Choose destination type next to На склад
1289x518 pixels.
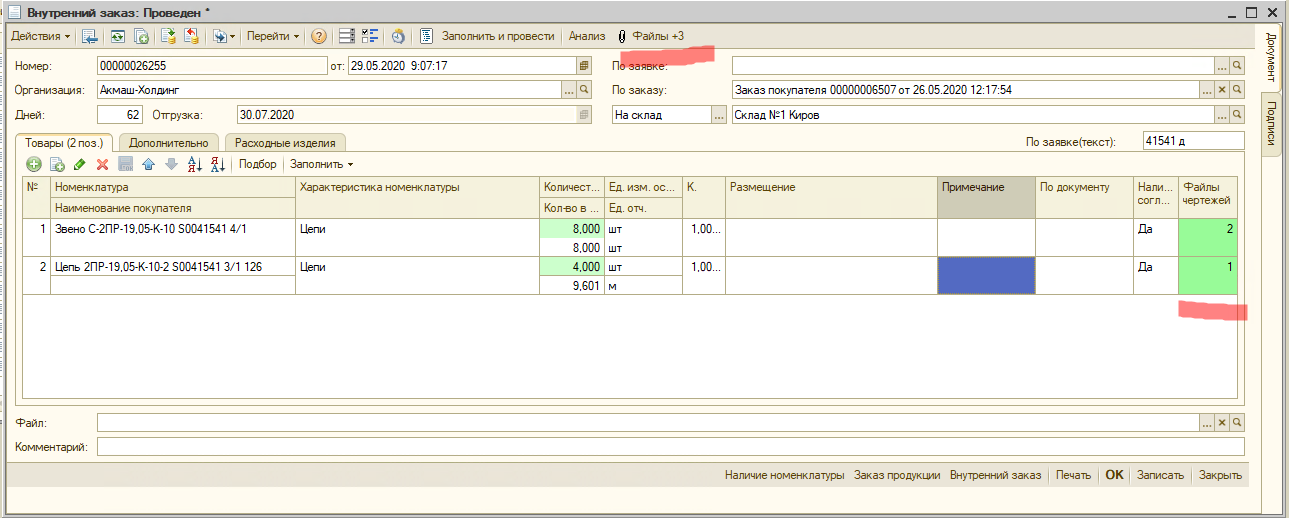[719, 115]
